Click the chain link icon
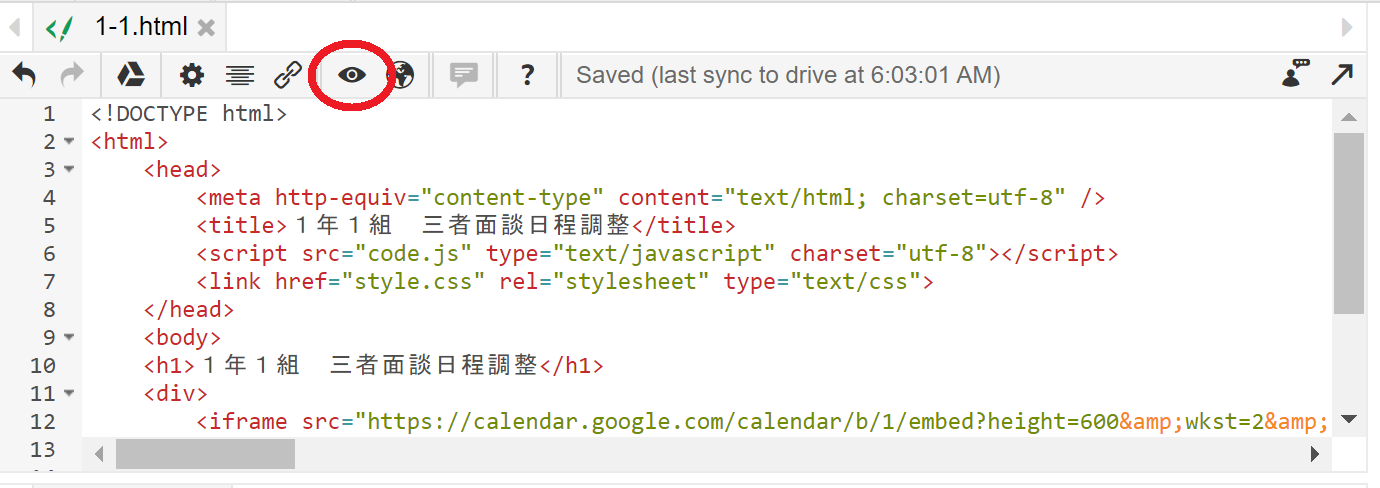The width and height of the screenshot is (1380, 488). pos(288,75)
